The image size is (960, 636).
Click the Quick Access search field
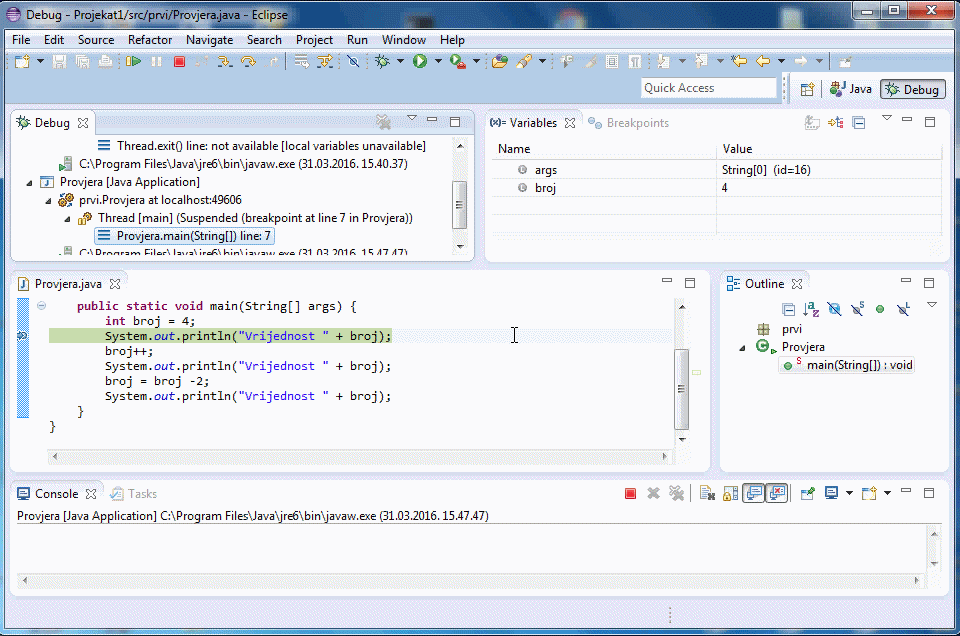708,88
